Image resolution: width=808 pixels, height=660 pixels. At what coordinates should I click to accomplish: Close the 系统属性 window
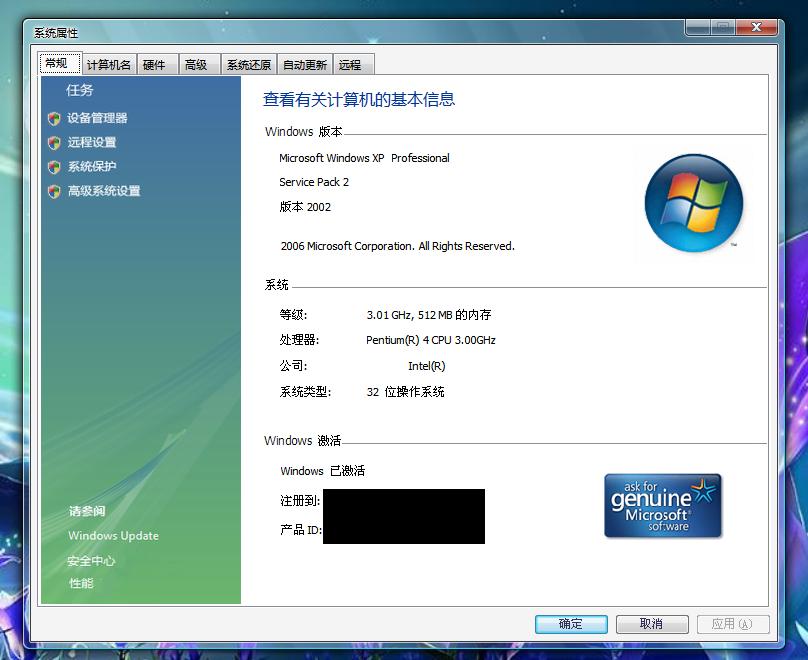756,27
